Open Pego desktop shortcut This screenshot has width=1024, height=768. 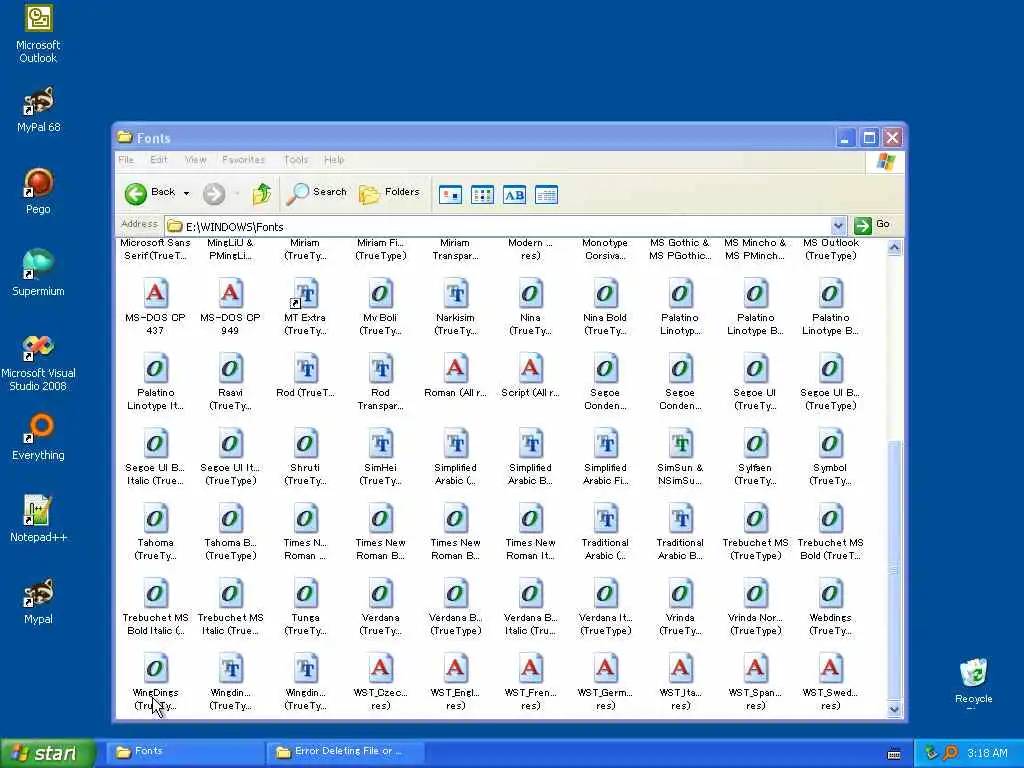(38, 191)
